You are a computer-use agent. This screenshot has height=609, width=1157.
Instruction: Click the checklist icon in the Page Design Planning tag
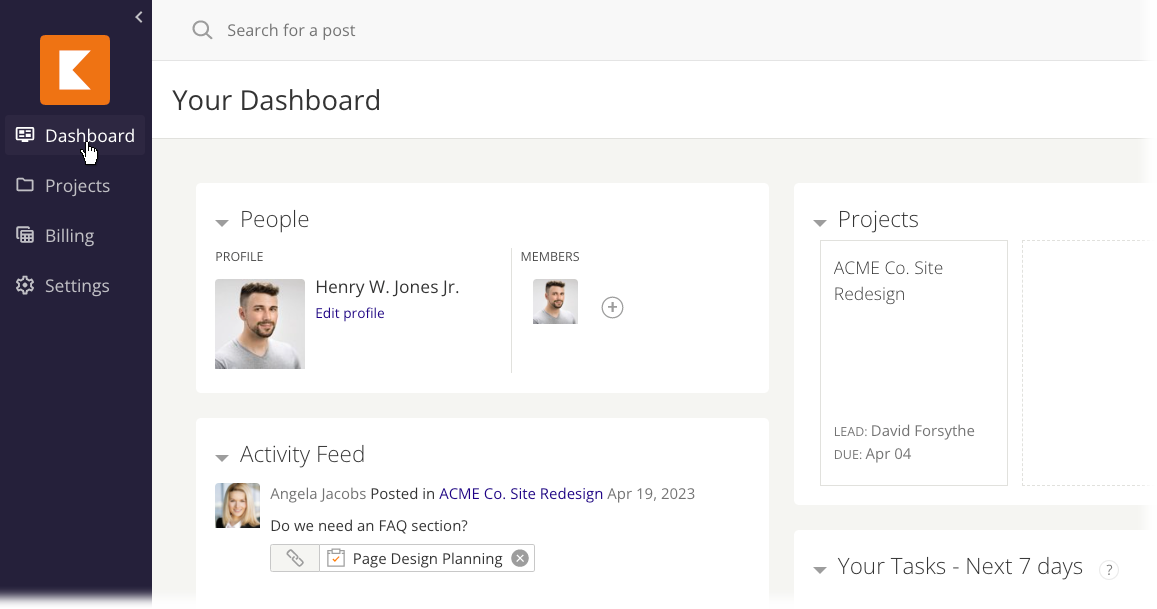(x=336, y=558)
